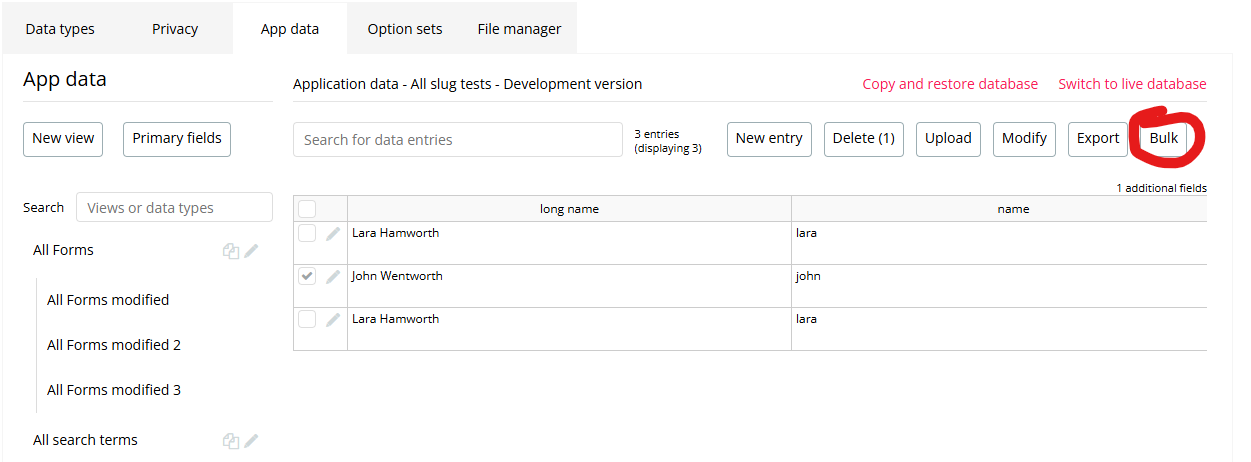
Task: Follow the Switch to live database link
Action: [x=1132, y=84]
